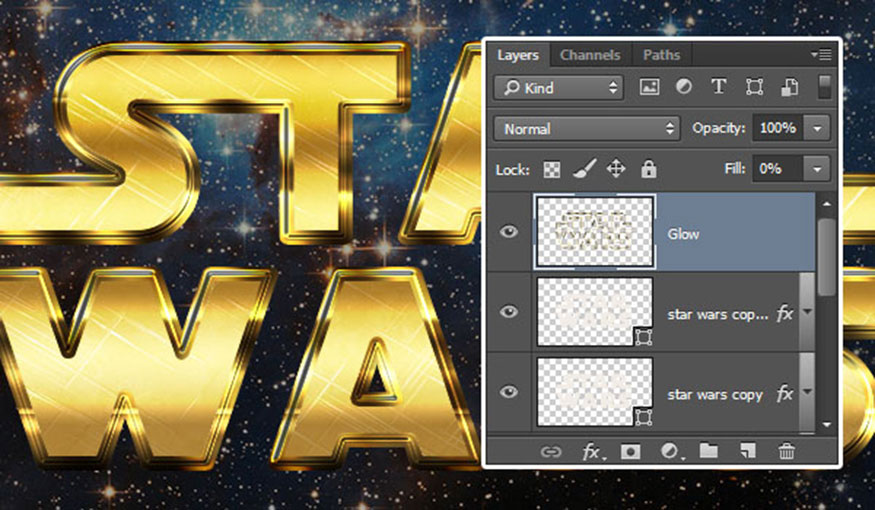Click fx icon on star wars cop... layer
Screen dimensions: 875x510
[785, 314]
